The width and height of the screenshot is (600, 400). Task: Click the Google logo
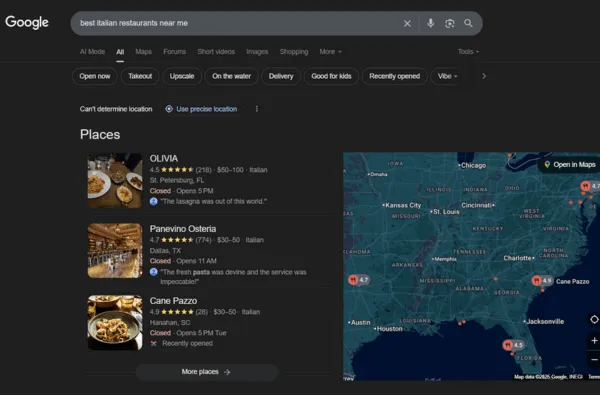(x=27, y=23)
